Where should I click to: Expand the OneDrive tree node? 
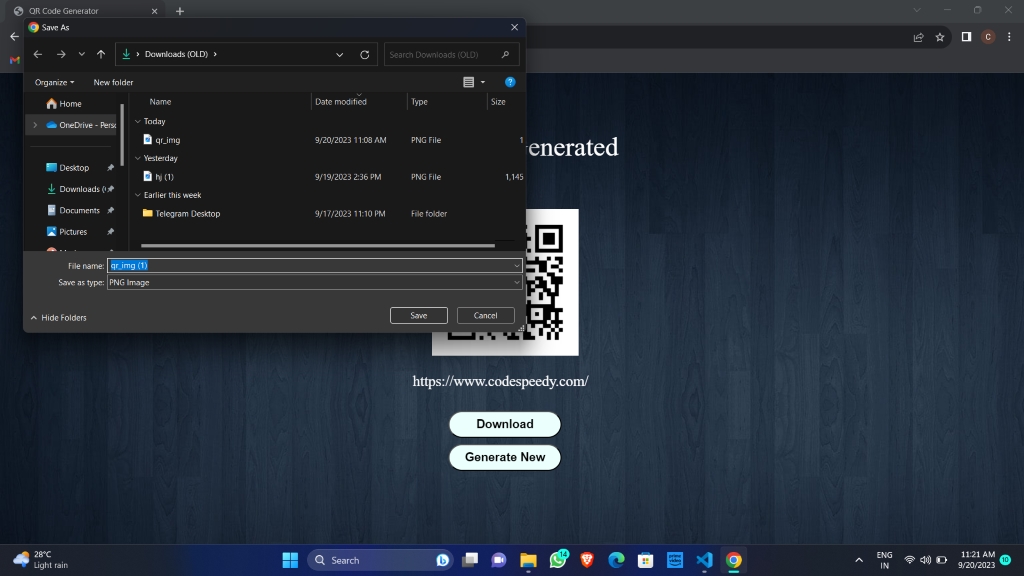(35, 125)
